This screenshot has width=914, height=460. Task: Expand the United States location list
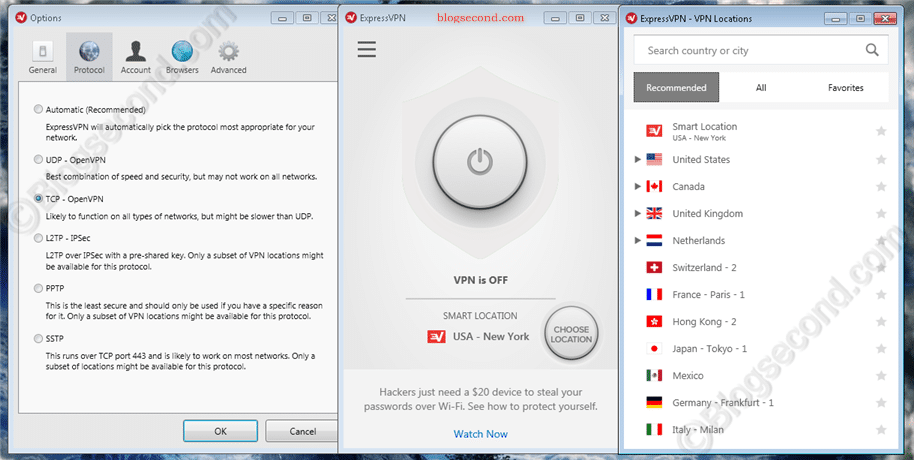638,159
